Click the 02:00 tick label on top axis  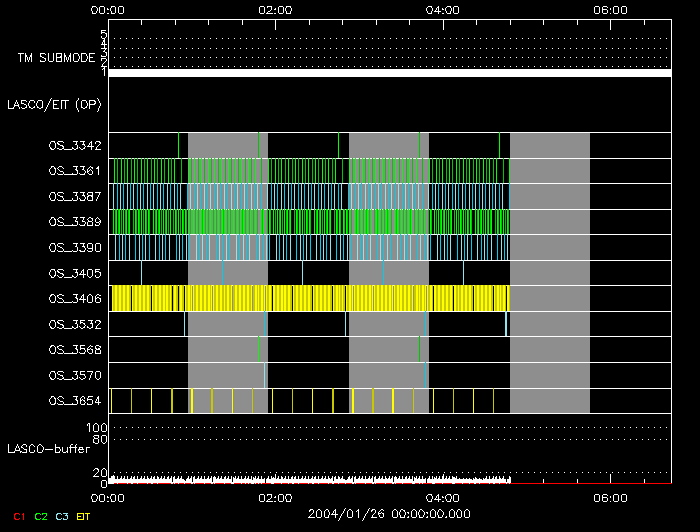point(275,10)
